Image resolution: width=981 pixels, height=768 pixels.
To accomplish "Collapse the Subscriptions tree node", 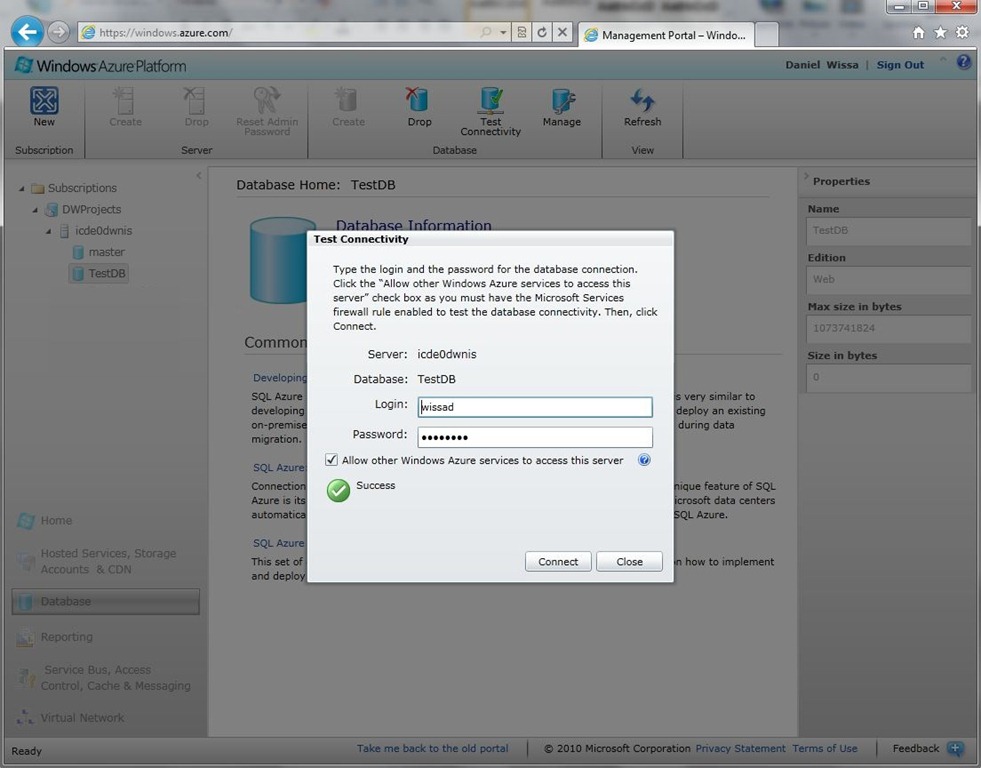I will 22,188.
